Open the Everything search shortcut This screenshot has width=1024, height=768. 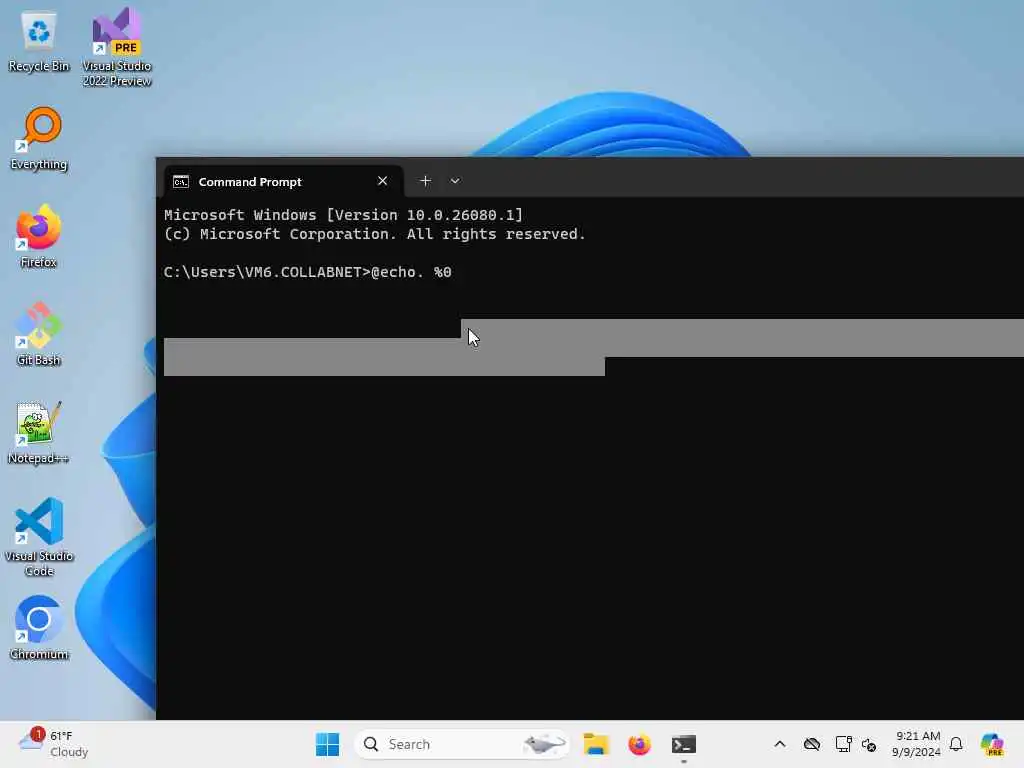pos(39,139)
